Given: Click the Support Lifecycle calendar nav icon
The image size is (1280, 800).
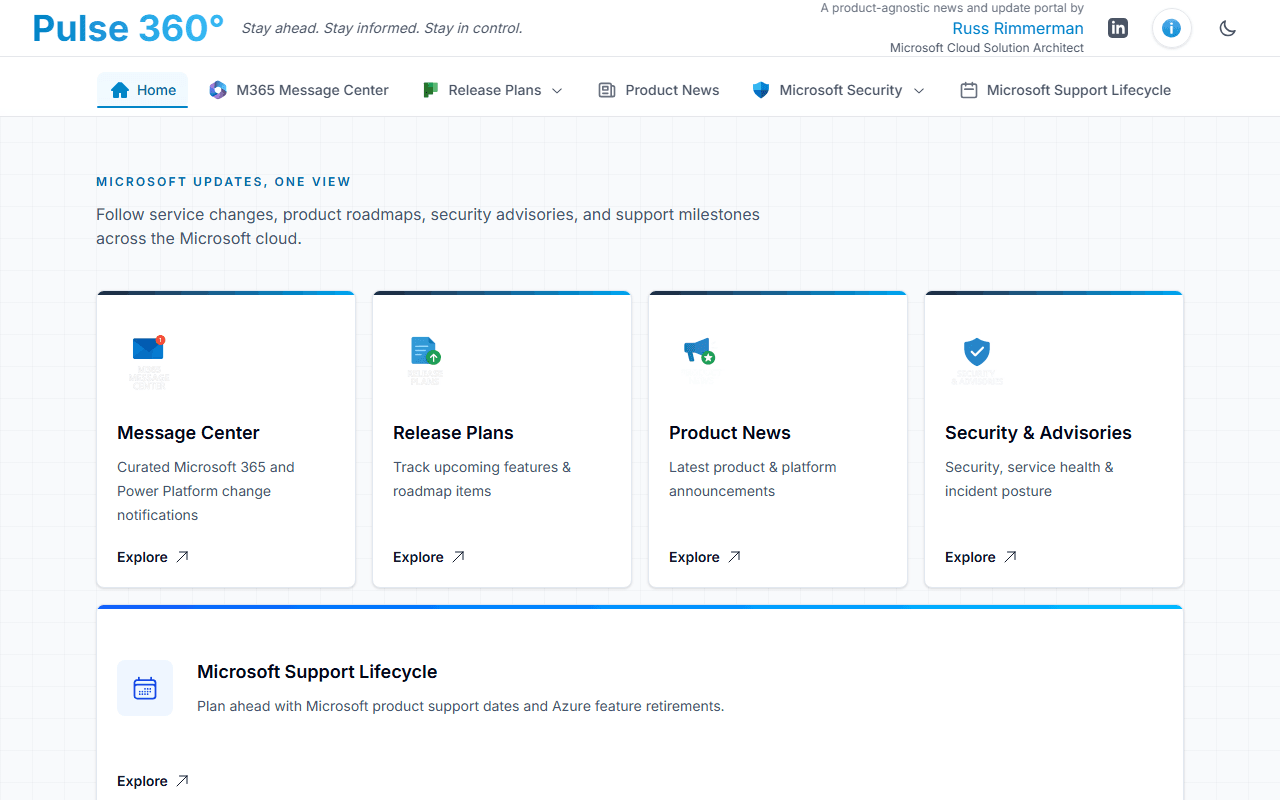Looking at the screenshot, I should (968, 90).
